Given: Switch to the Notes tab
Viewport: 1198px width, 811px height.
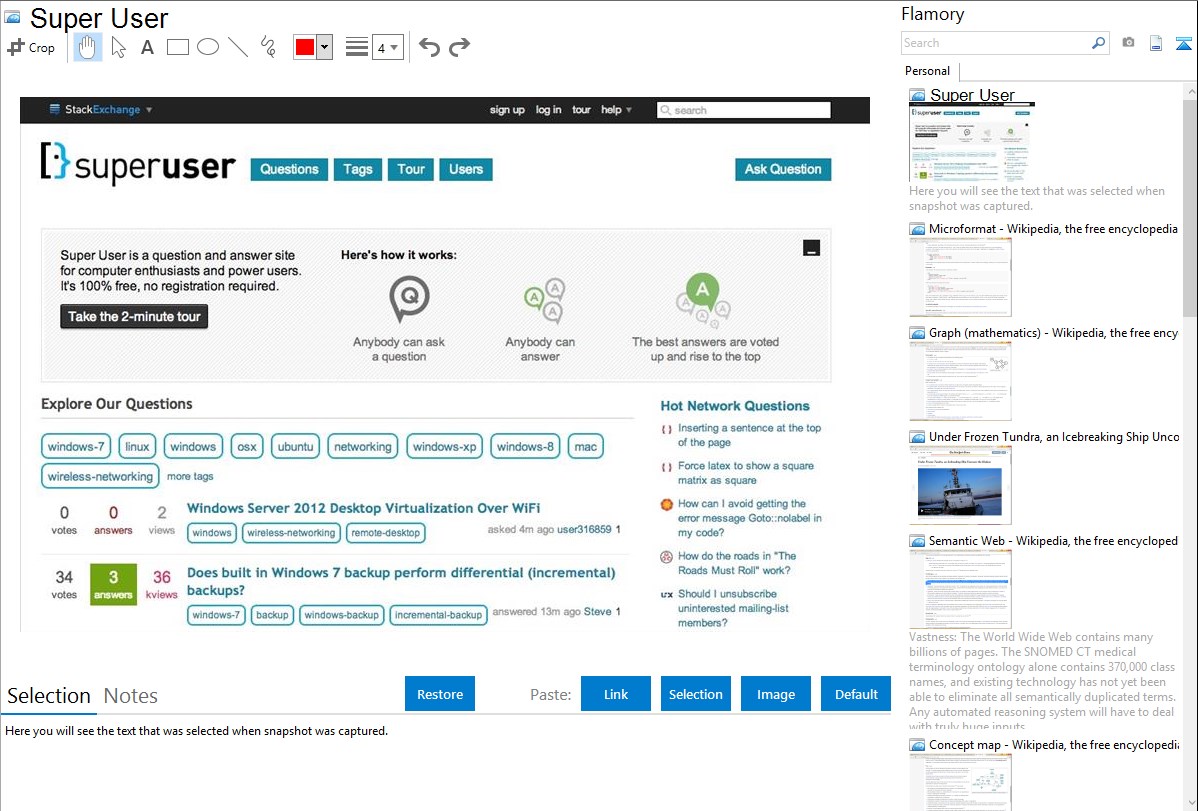Looking at the screenshot, I should [x=131, y=696].
